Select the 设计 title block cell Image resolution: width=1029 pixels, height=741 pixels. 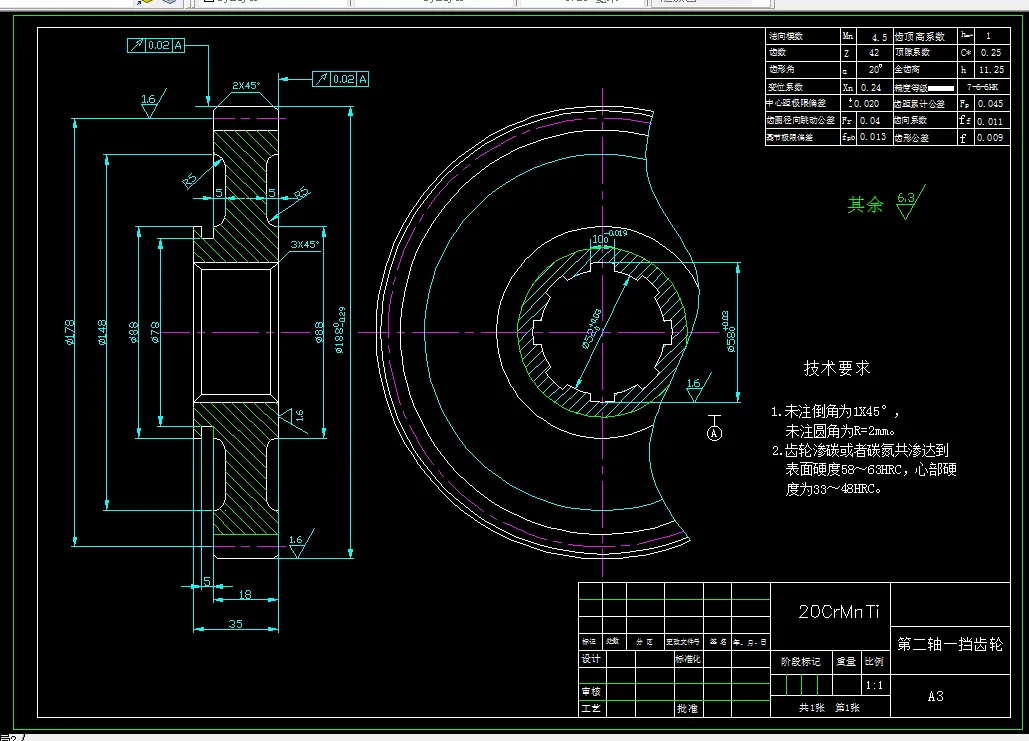pyautogui.click(x=591, y=659)
